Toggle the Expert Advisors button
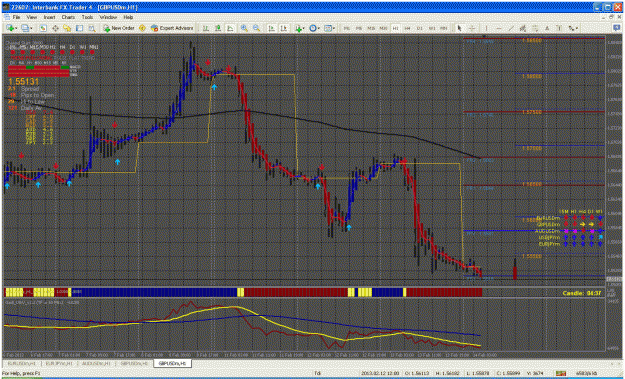Screen dimensions: 625x379 [x=172, y=28]
